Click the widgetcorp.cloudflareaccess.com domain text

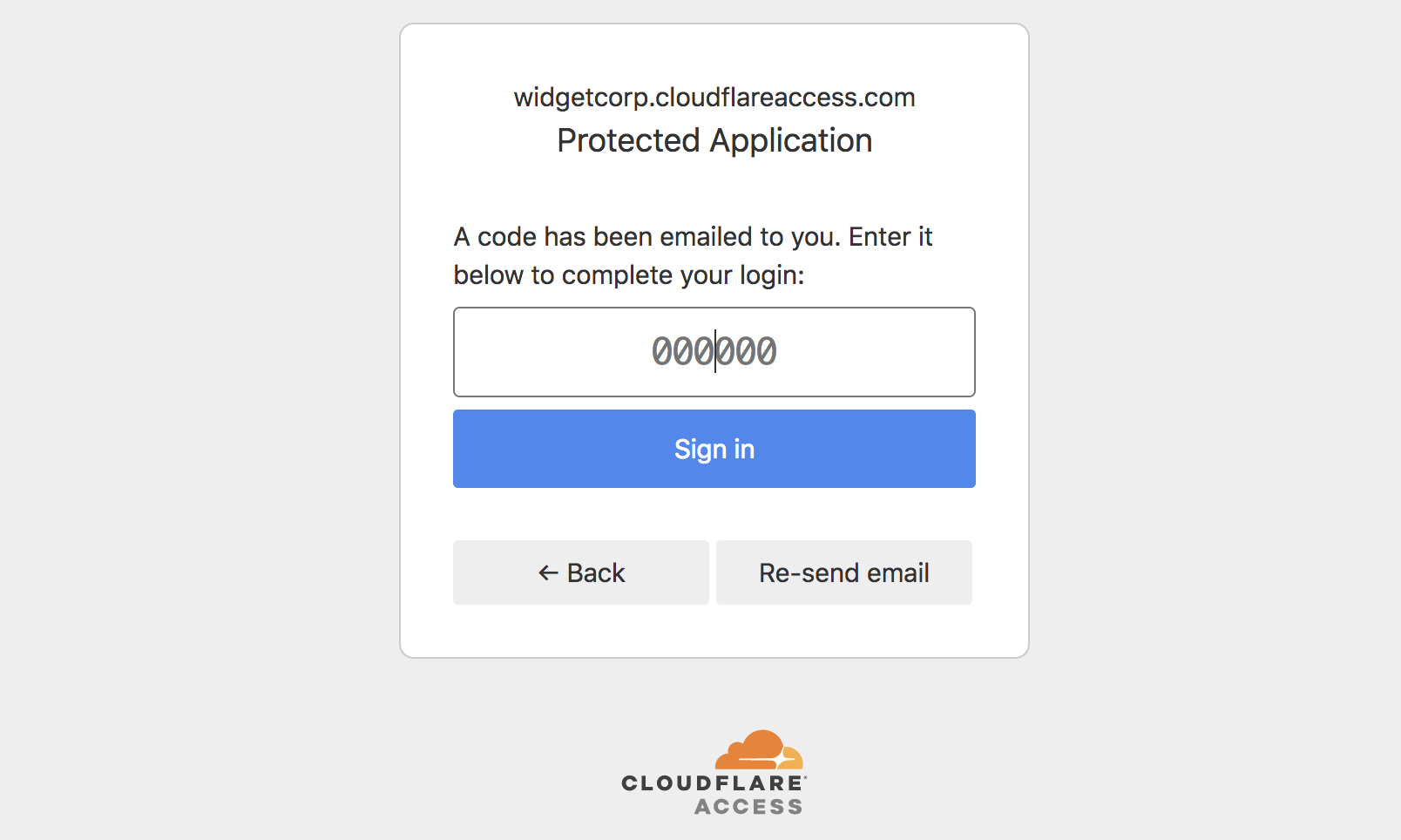(714, 98)
